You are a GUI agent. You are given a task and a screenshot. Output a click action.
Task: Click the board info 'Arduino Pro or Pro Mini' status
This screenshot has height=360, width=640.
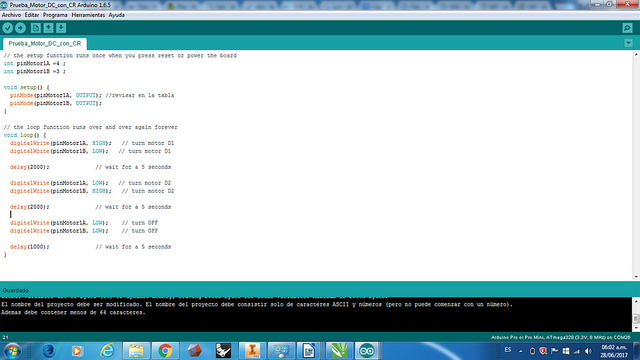tap(560, 338)
